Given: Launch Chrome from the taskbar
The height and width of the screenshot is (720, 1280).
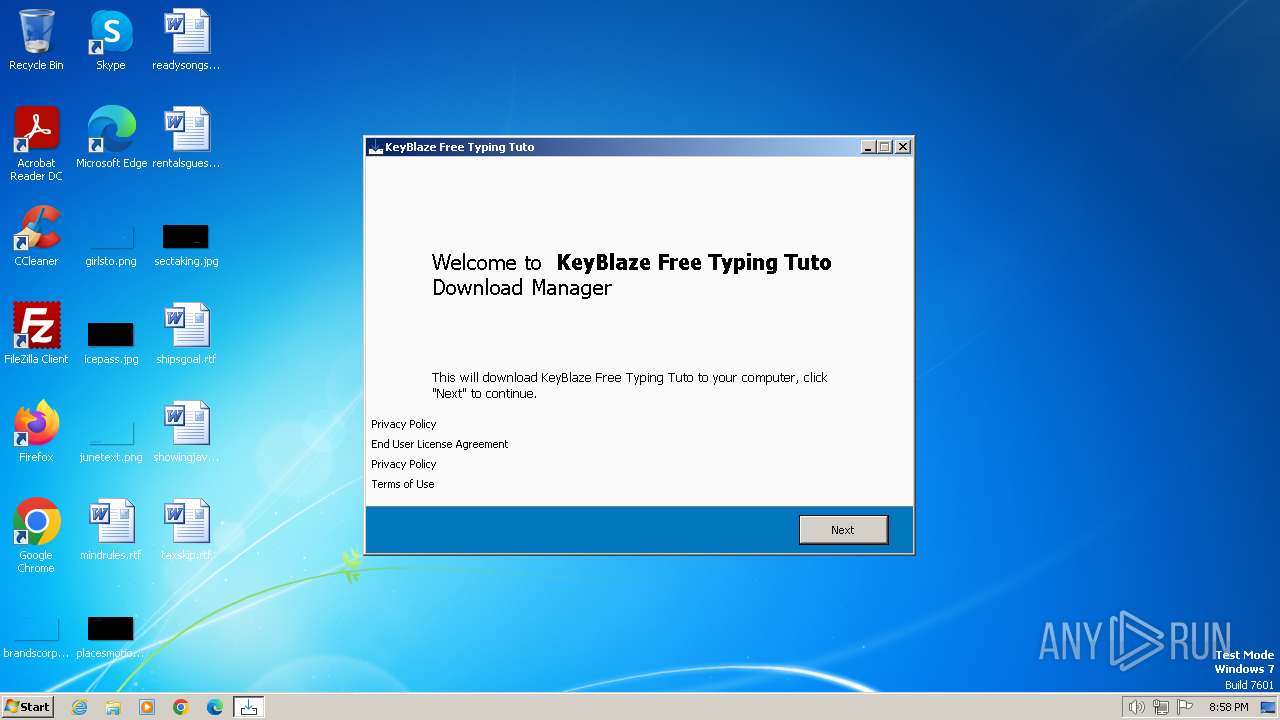Looking at the screenshot, I should [x=181, y=707].
